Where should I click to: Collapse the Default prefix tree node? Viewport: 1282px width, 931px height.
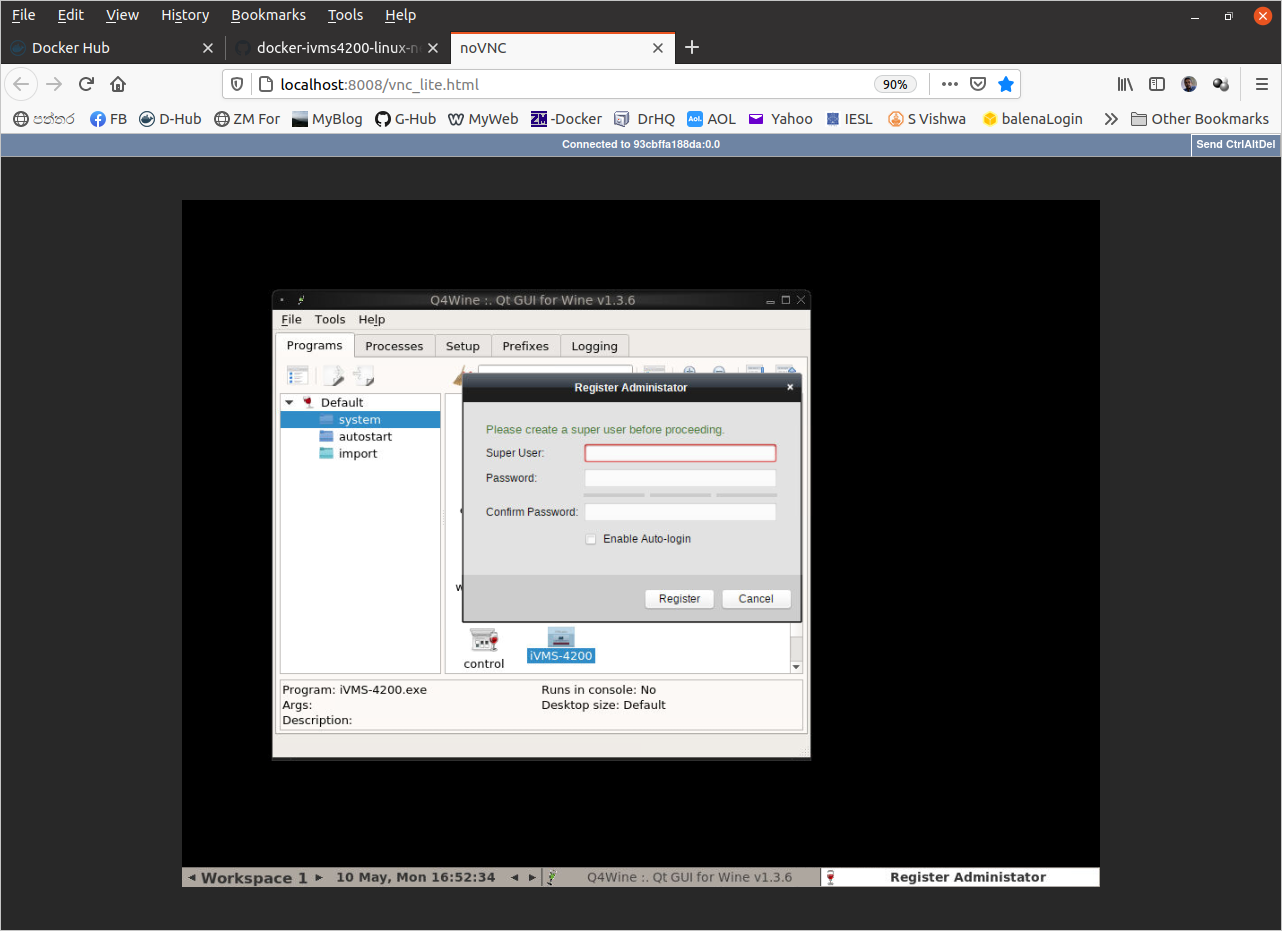tap(290, 402)
